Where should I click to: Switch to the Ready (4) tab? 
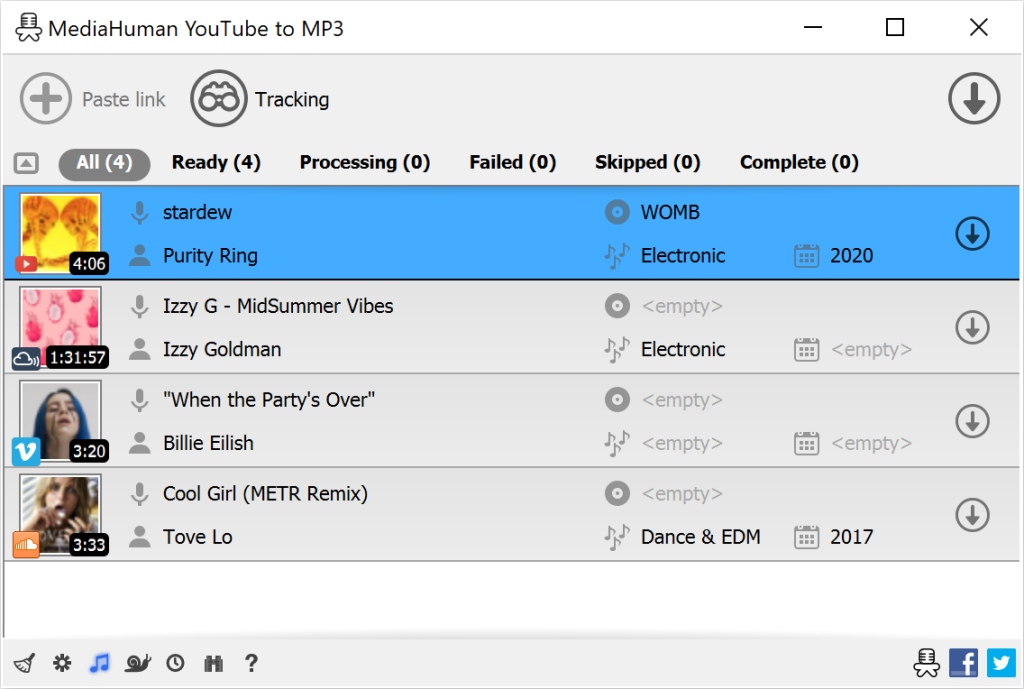216,162
